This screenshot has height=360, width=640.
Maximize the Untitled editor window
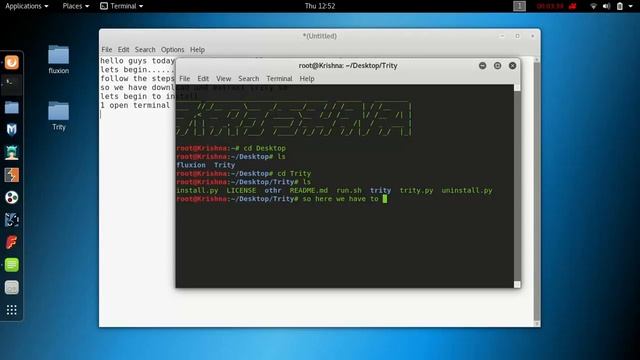pos(517,36)
